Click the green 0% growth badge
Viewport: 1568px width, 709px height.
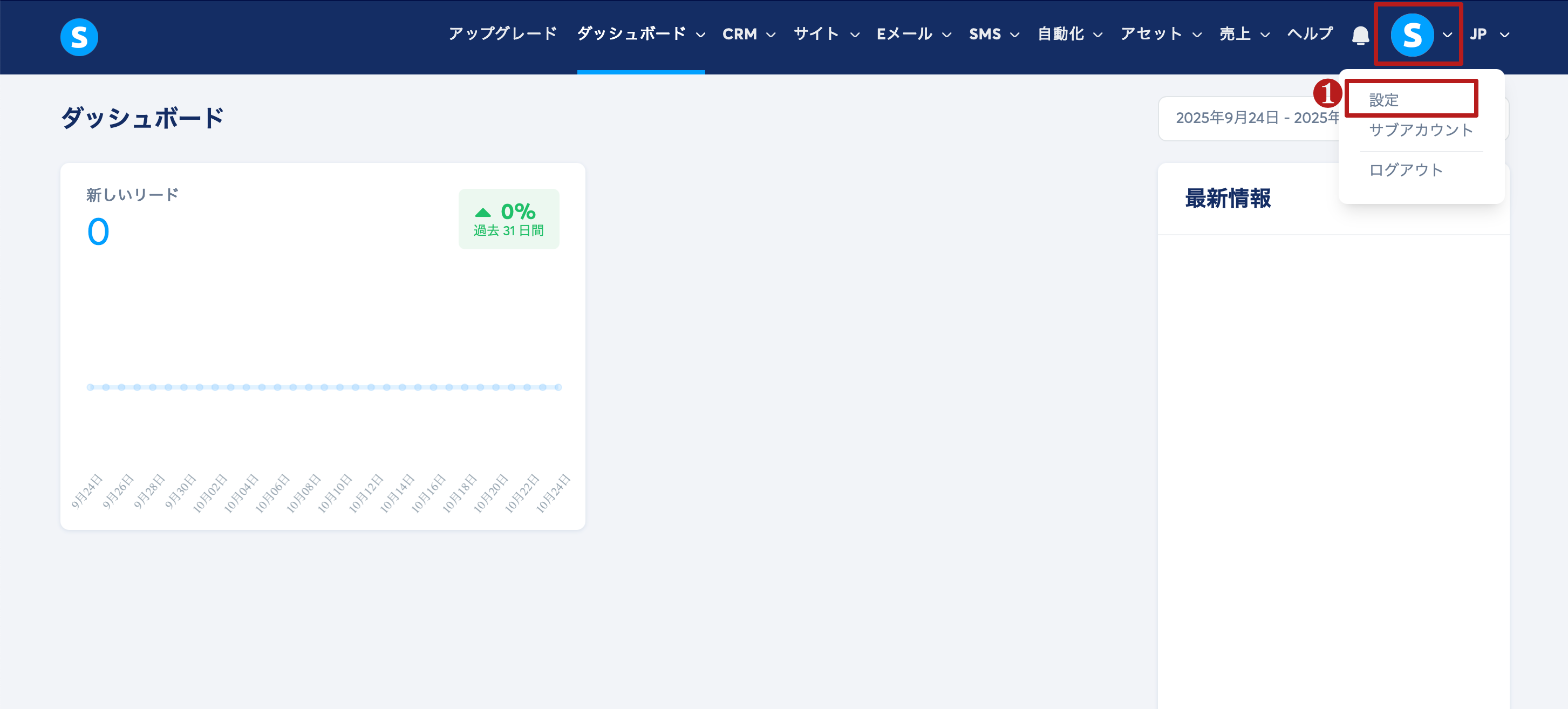click(x=508, y=219)
